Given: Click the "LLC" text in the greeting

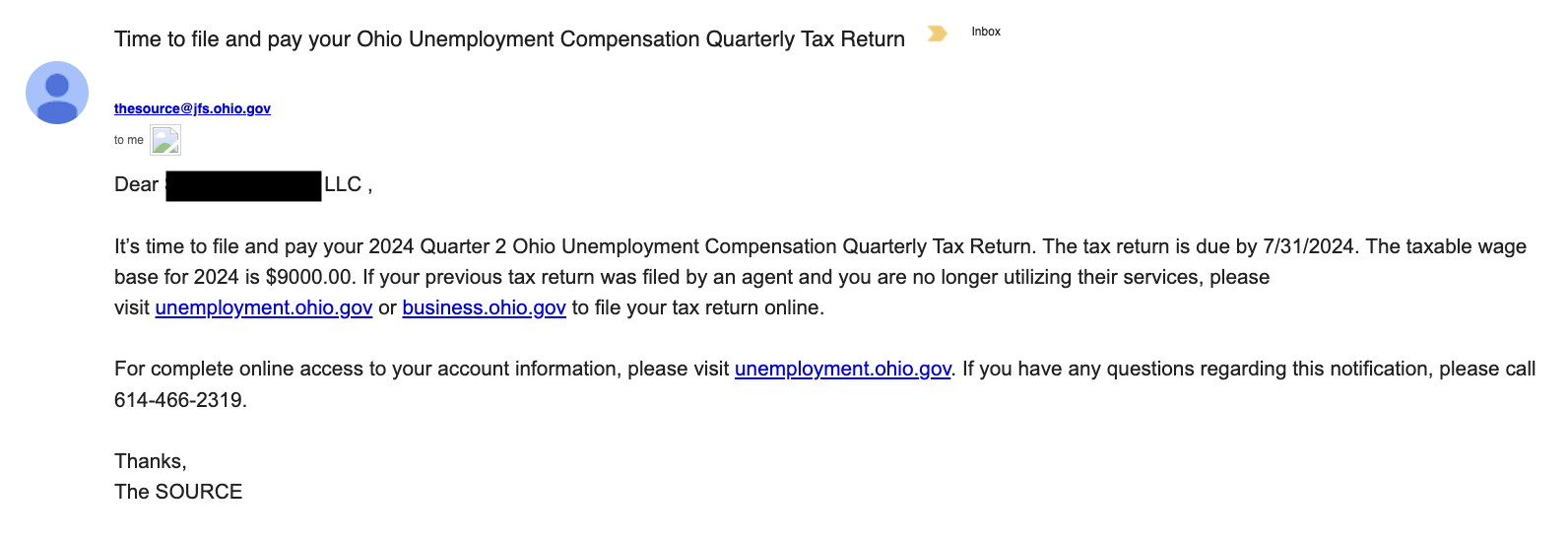Looking at the screenshot, I should [343, 184].
